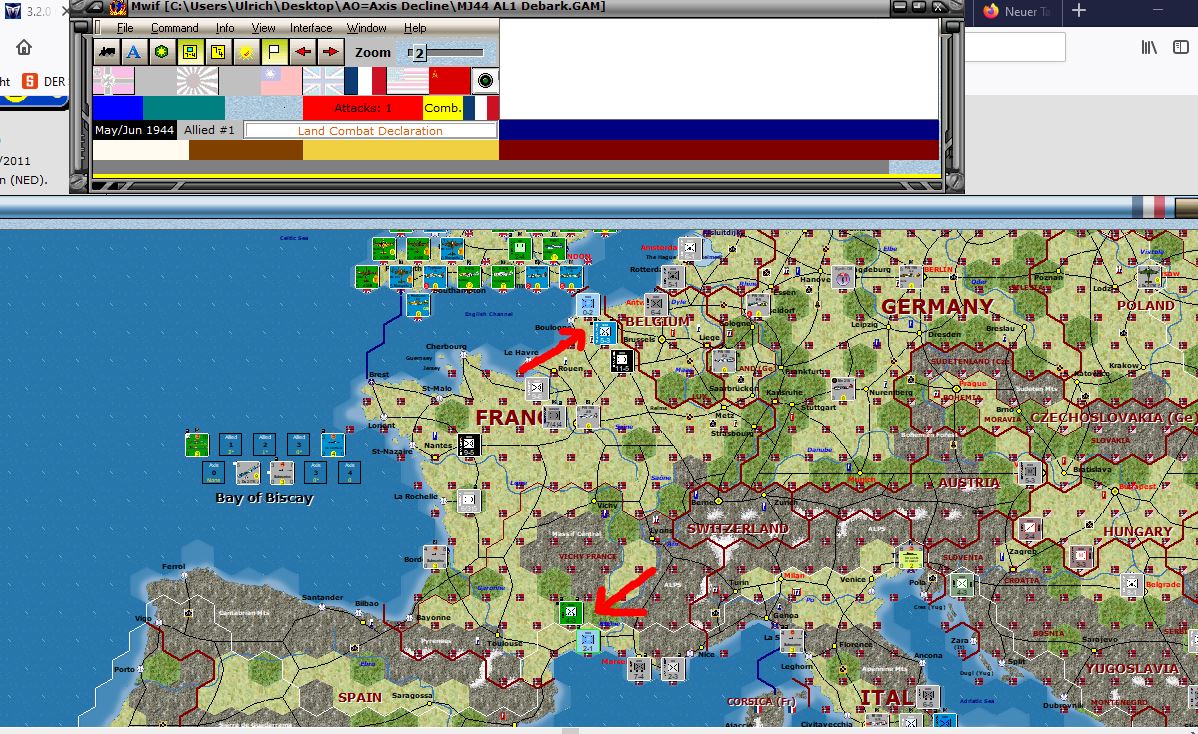
Task: Select the Chinese flag in the flag row
Action: (281, 81)
